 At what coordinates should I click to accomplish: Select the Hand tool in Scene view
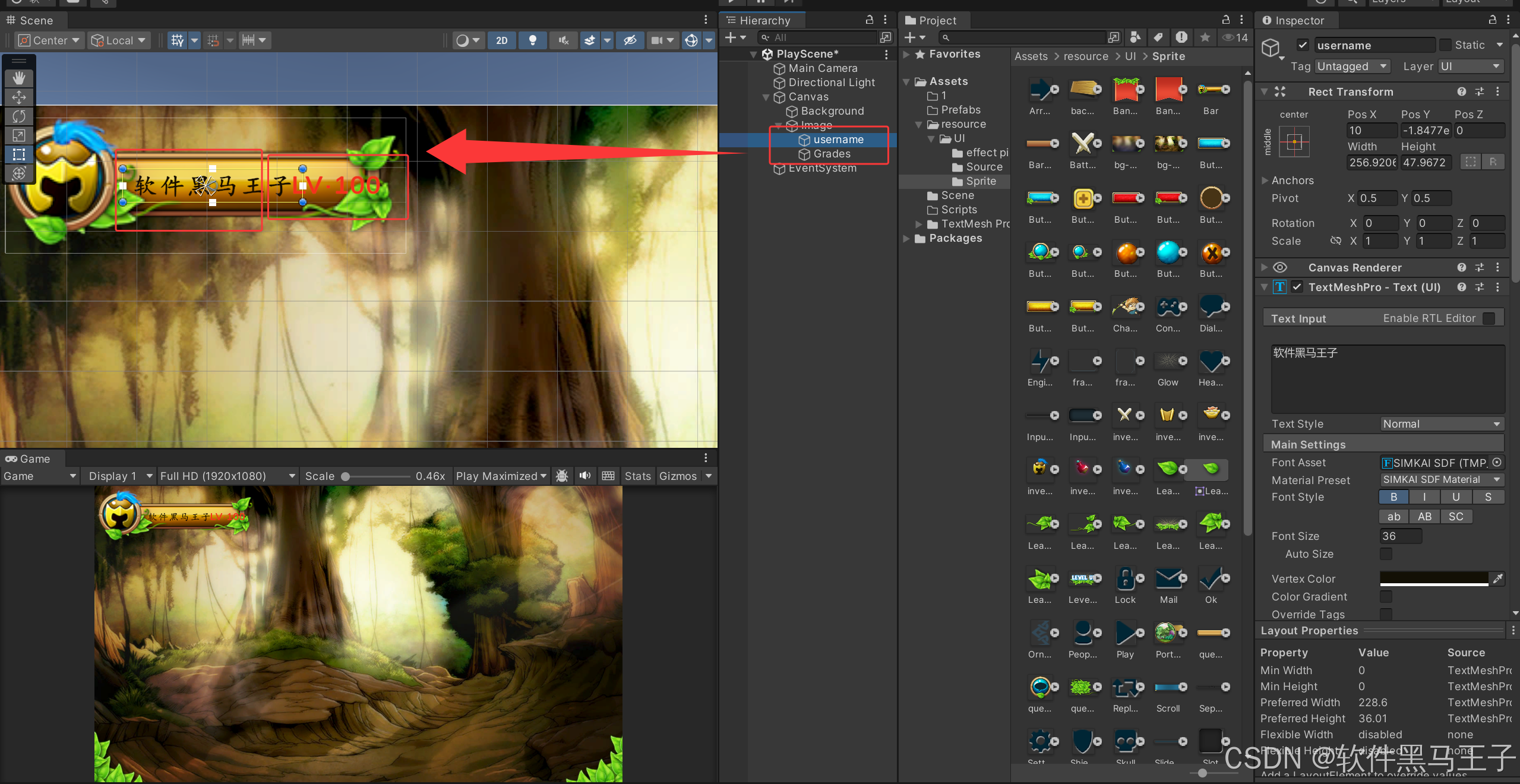(19, 78)
